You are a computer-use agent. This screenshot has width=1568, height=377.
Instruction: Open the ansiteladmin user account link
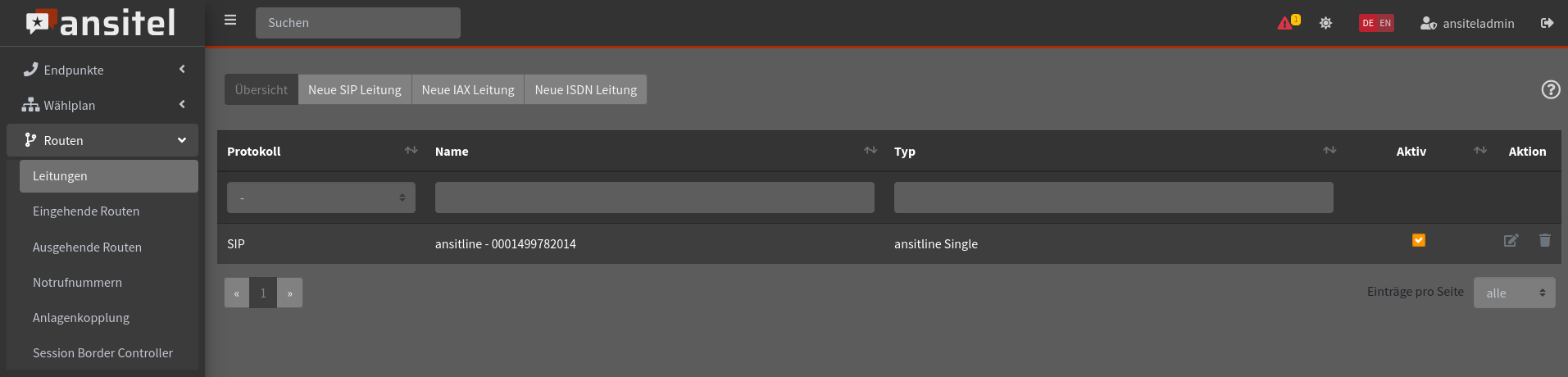pos(1467,23)
